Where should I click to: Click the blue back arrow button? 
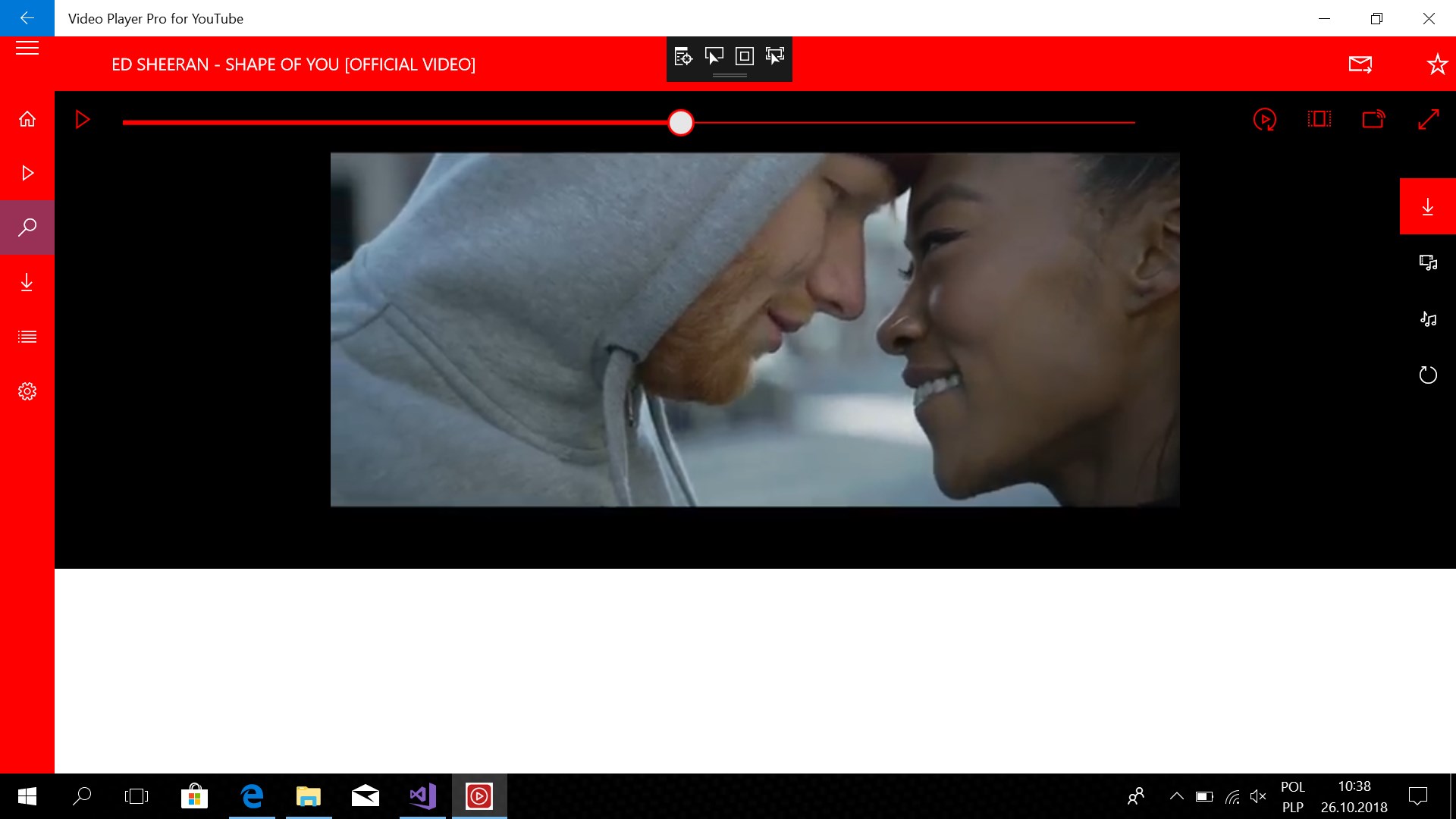point(27,18)
